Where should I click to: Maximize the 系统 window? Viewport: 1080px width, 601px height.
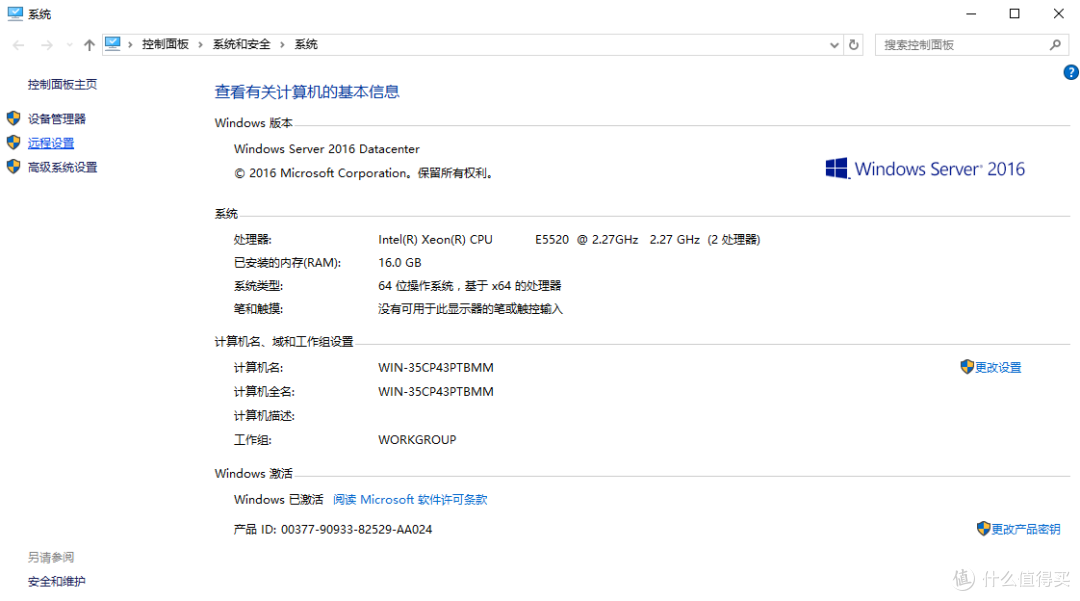click(1015, 14)
